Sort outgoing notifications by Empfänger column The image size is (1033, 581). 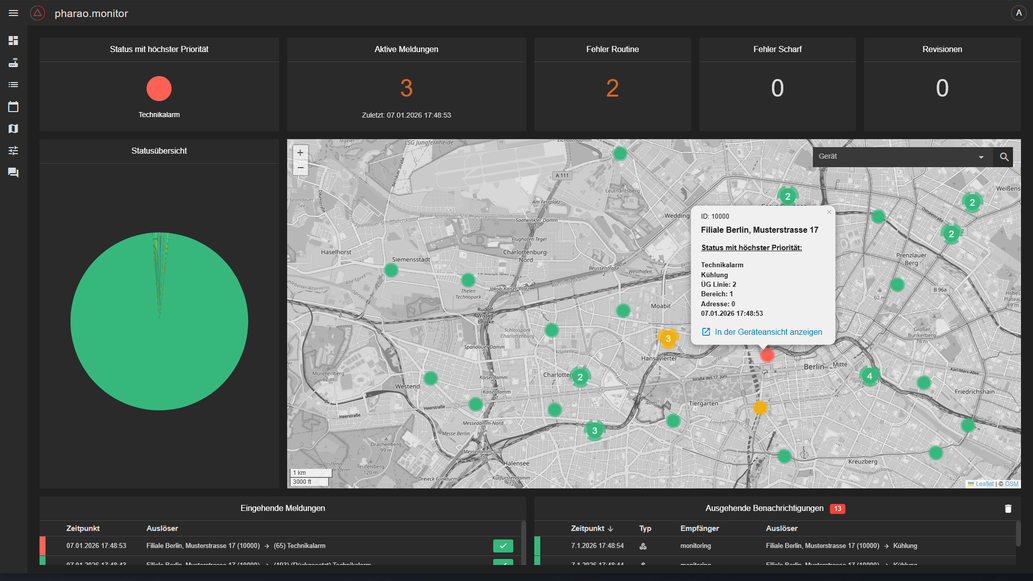pyautogui.click(x=700, y=528)
